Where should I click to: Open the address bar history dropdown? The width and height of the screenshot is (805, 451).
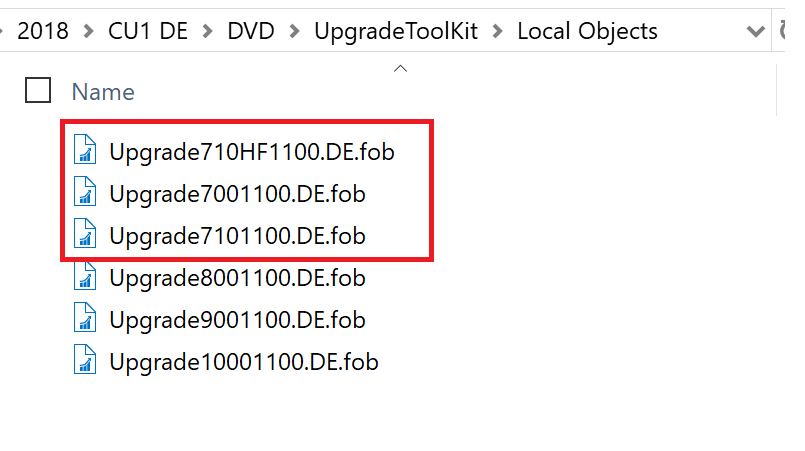(x=756, y=31)
